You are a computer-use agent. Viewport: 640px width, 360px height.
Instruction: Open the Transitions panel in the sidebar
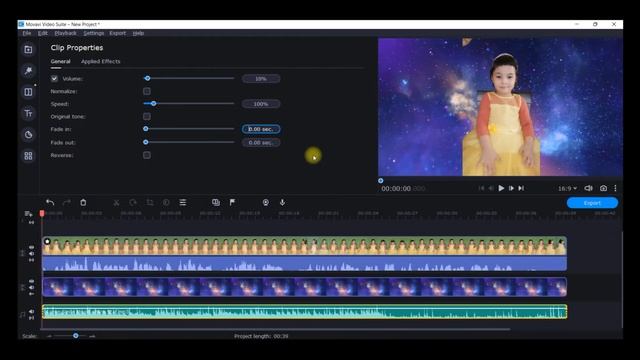tap(28, 92)
